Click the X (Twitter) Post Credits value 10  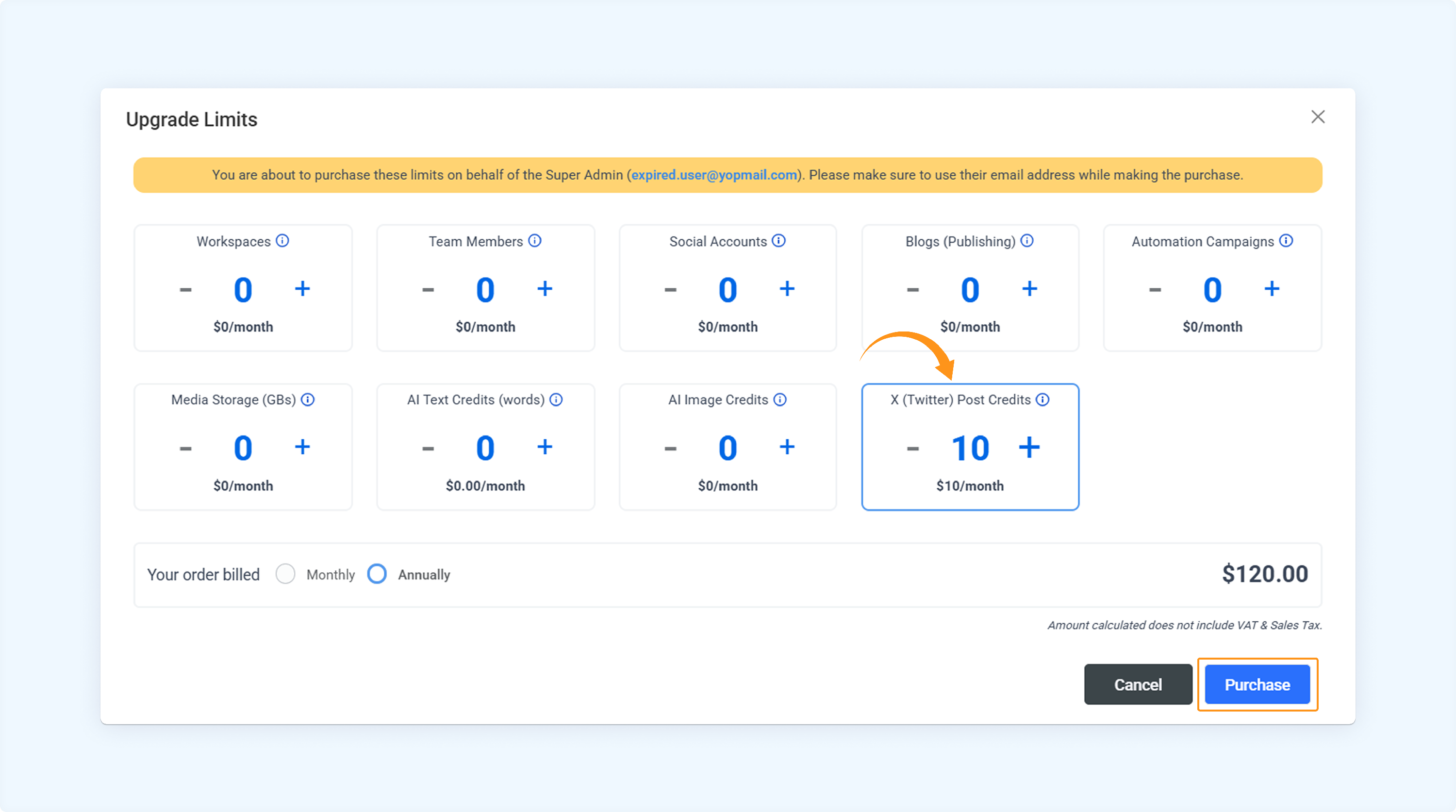[970, 448]
